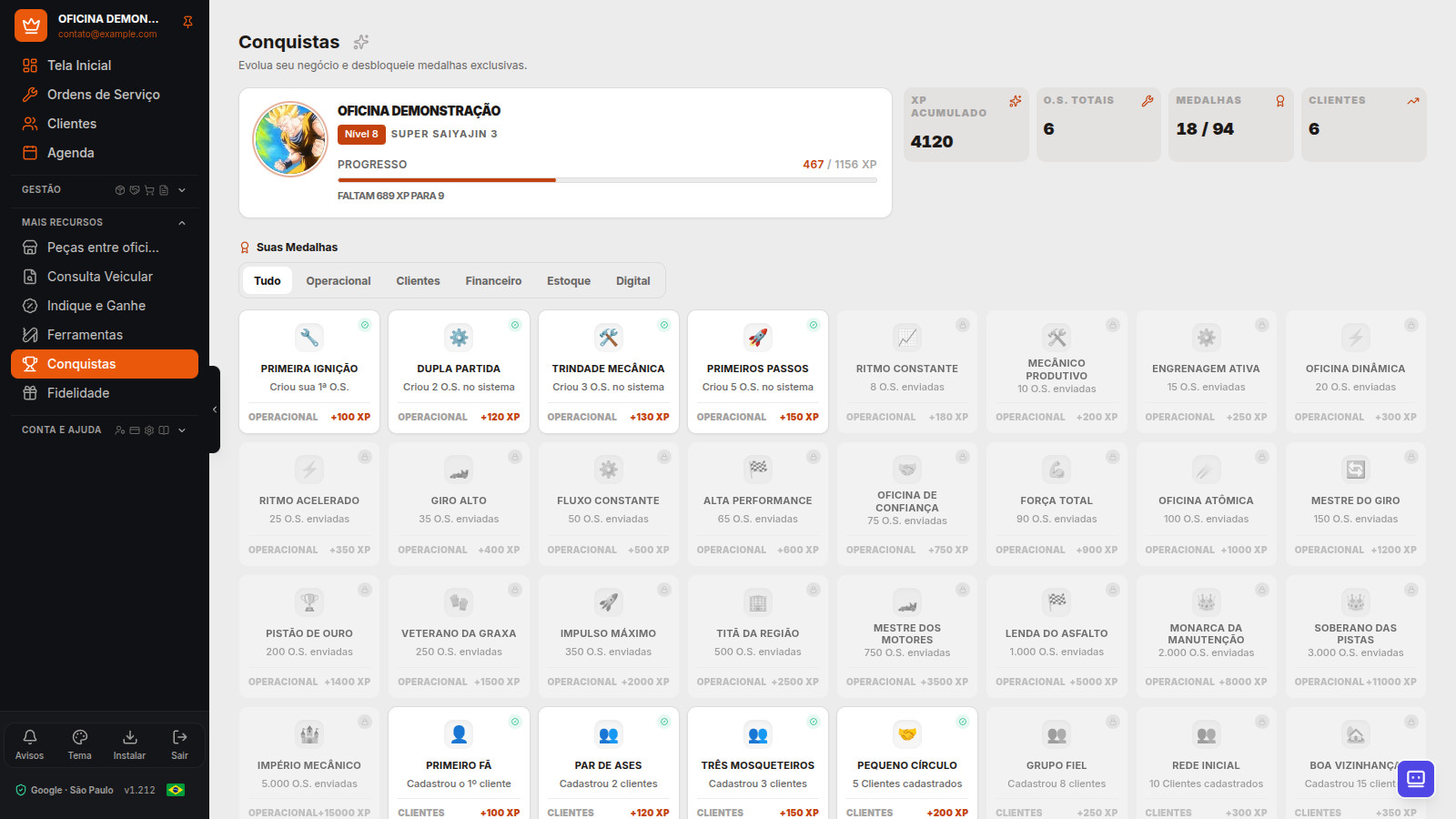Open the chat support widget button
Image resolution: width=1456 pixels, height=819 pixels.
(x=1416, y=779)
